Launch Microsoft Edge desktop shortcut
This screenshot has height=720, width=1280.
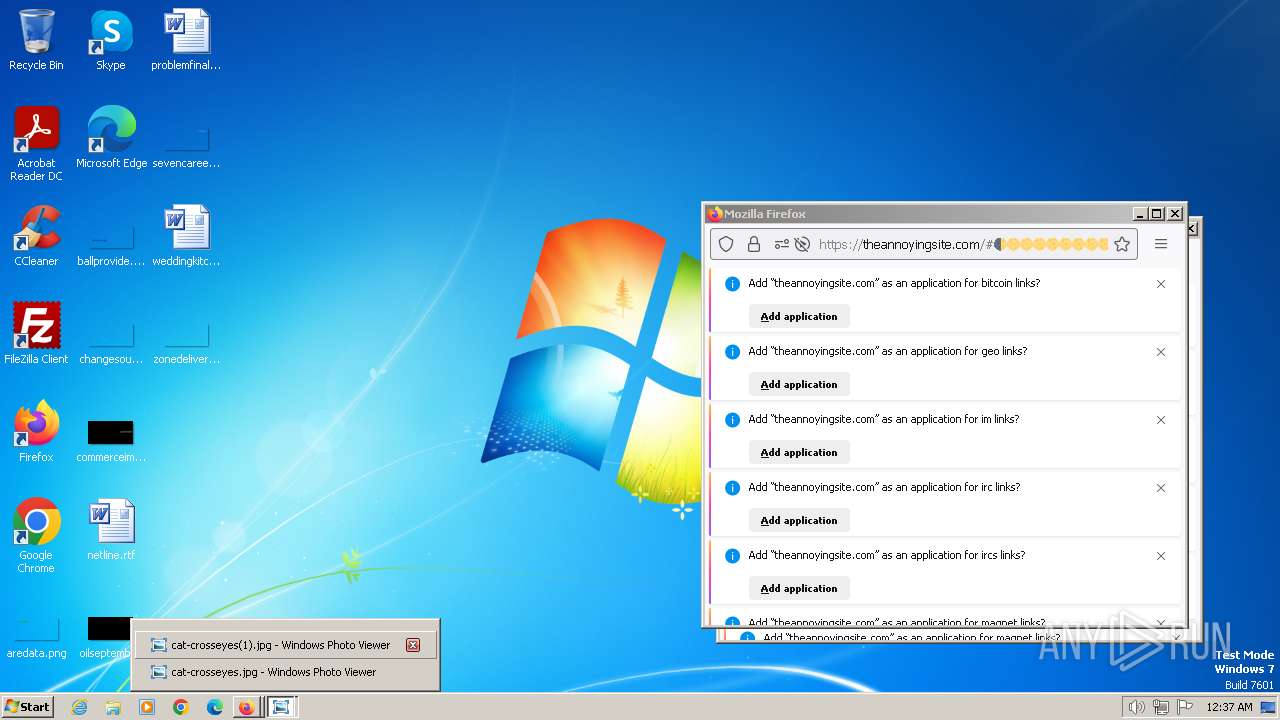coord(111,138)
